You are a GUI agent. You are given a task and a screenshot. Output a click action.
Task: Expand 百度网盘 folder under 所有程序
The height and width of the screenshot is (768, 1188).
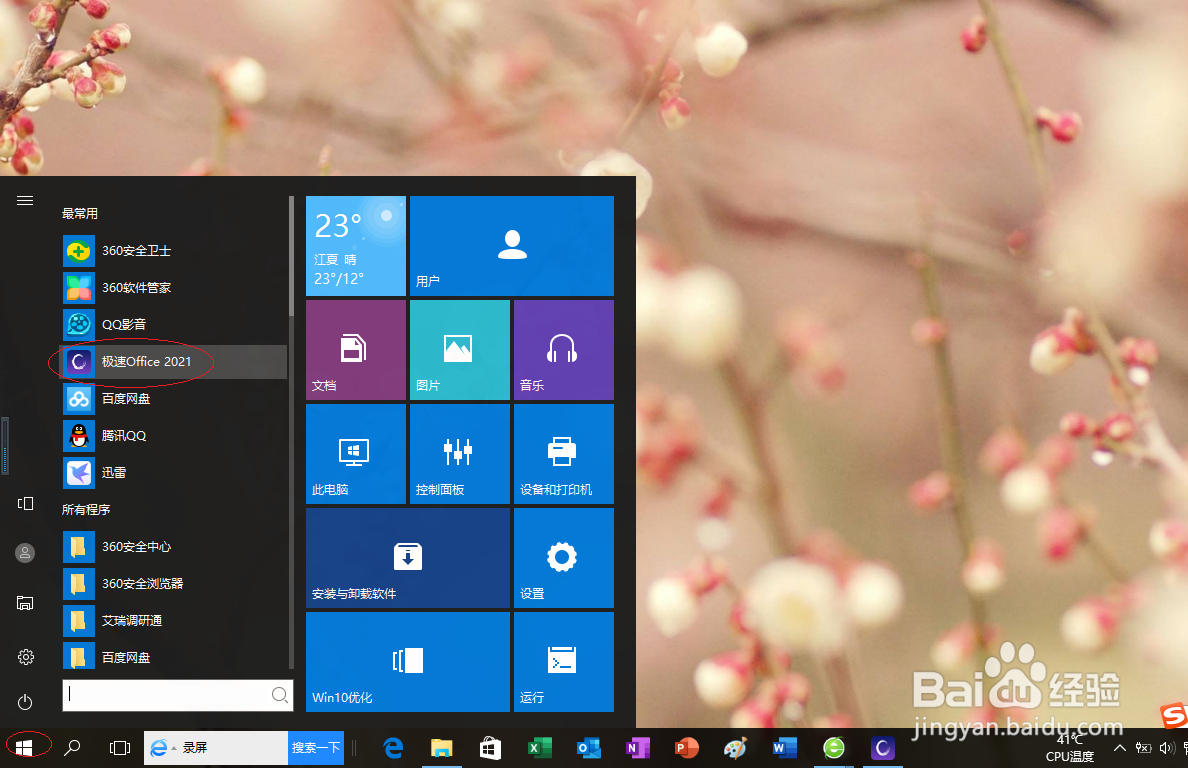click(174, 657)
